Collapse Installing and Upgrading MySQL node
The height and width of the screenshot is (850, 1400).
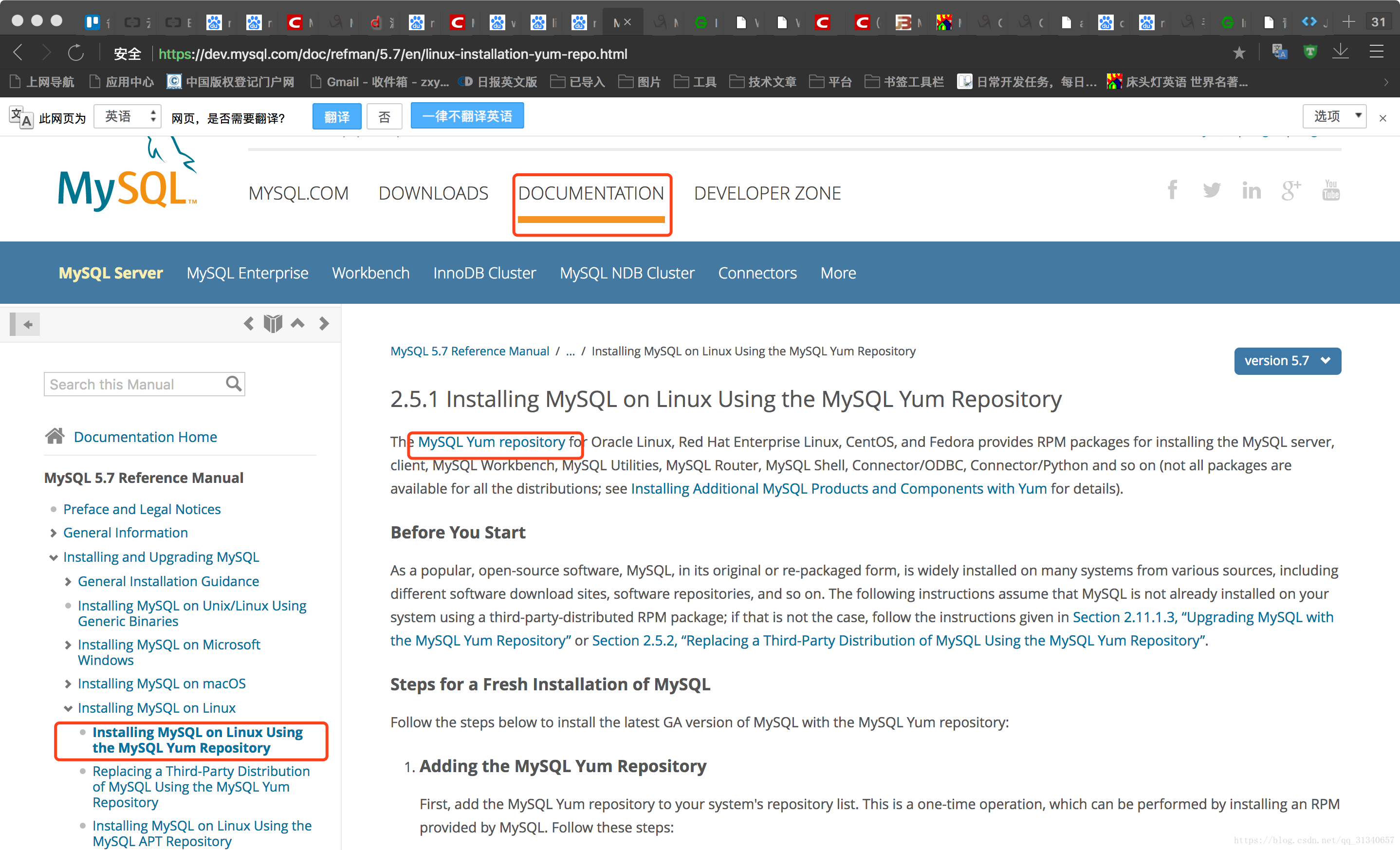pos(54,557)
